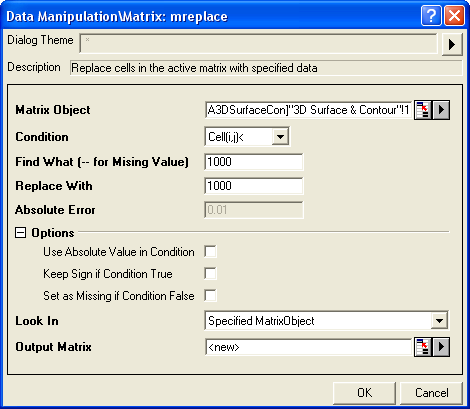Click the Description text about replacing cells
Screen dimensions: 470x409
click(x=194, y=68)
